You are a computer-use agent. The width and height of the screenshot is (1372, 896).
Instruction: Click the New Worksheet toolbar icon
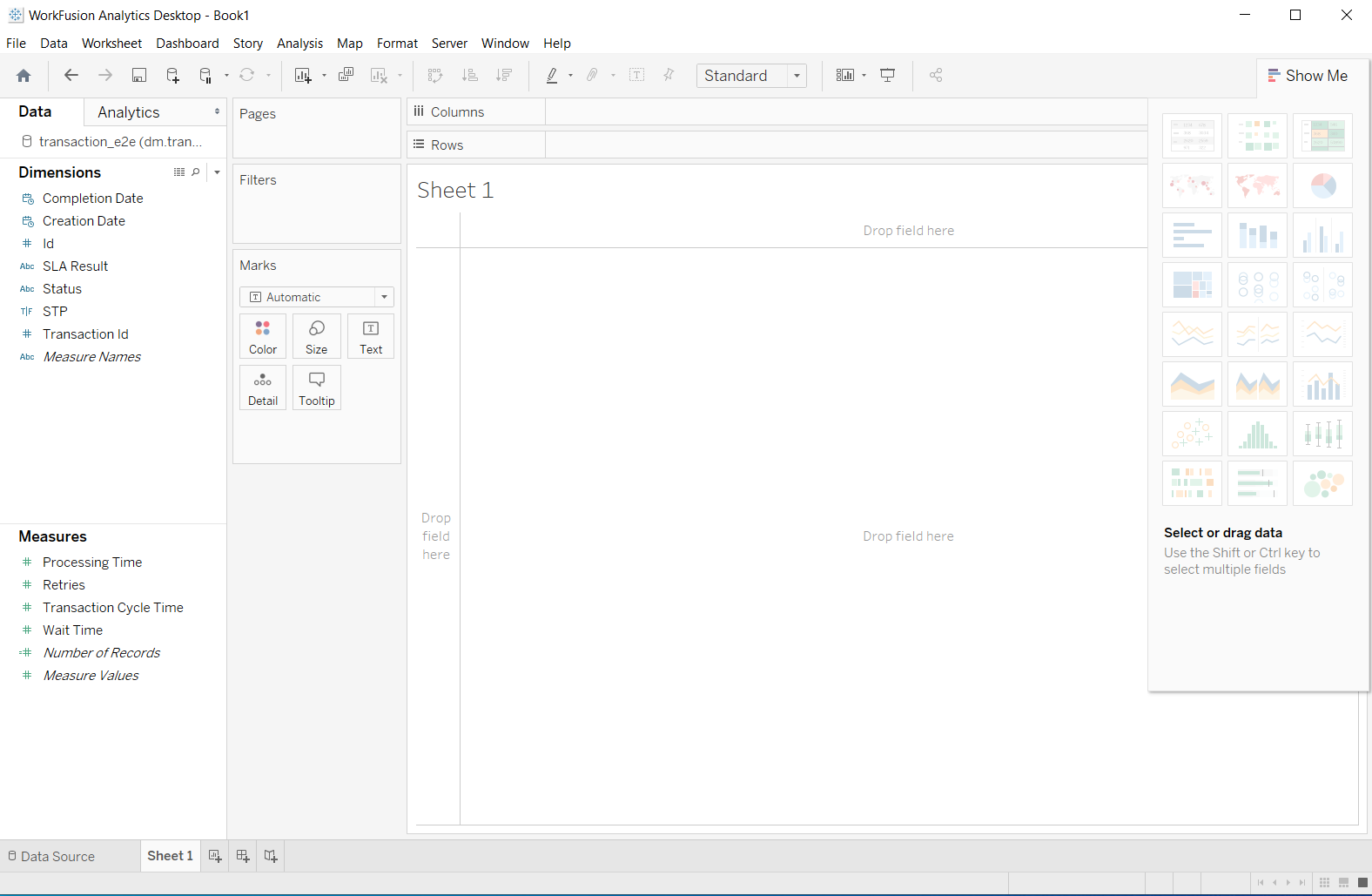pyautogui.click(x=302, y=76)
